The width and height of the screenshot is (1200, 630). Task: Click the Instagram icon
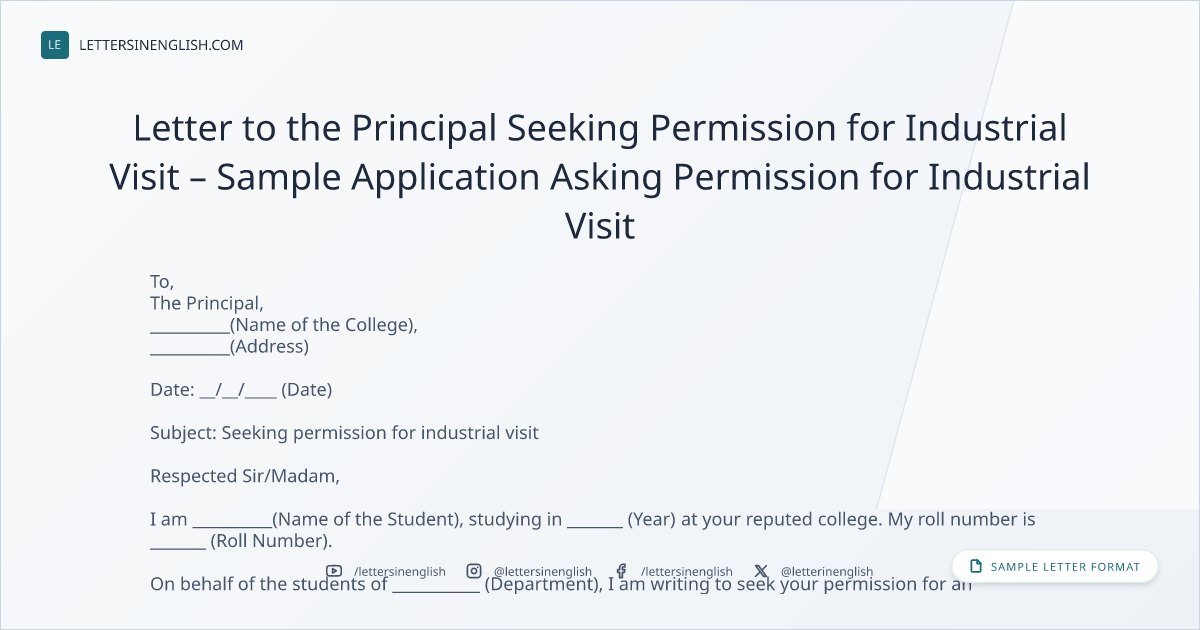tap(474, 571)
